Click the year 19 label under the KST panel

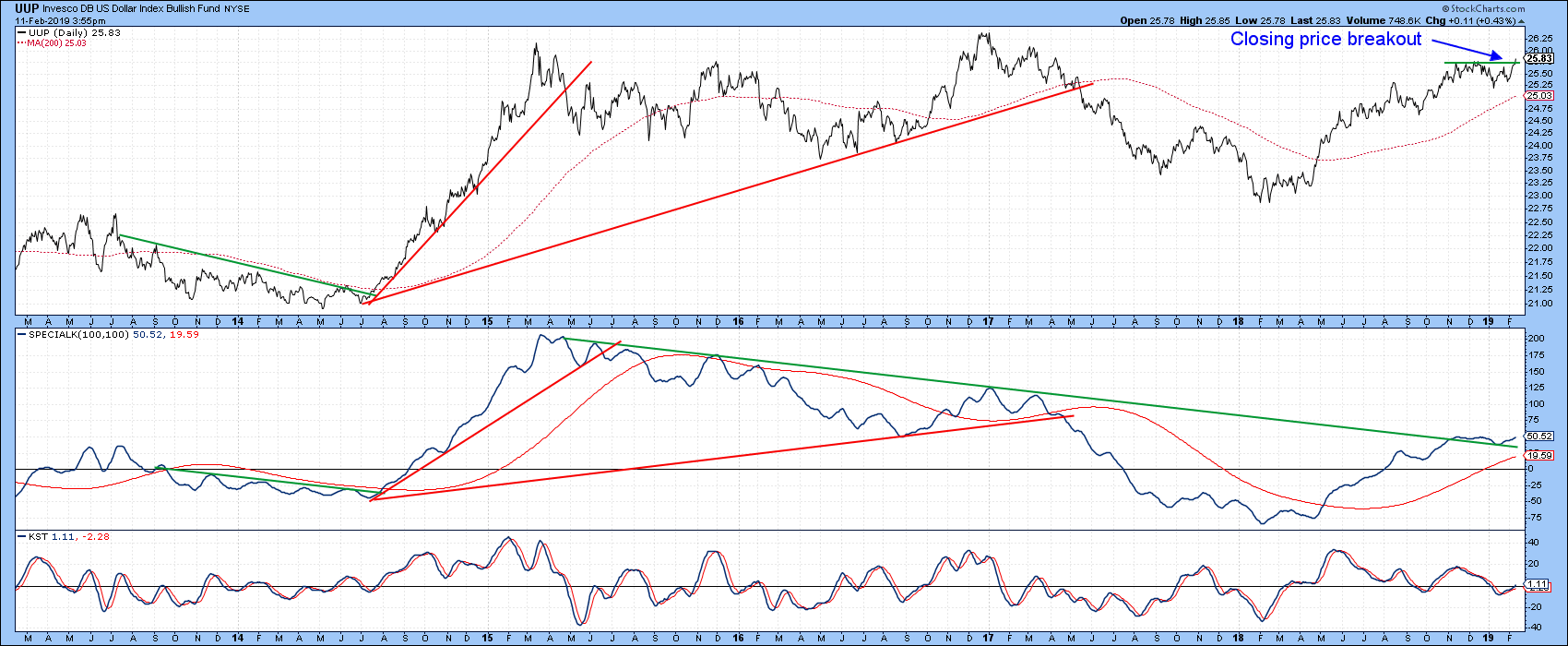point(1488,640)
